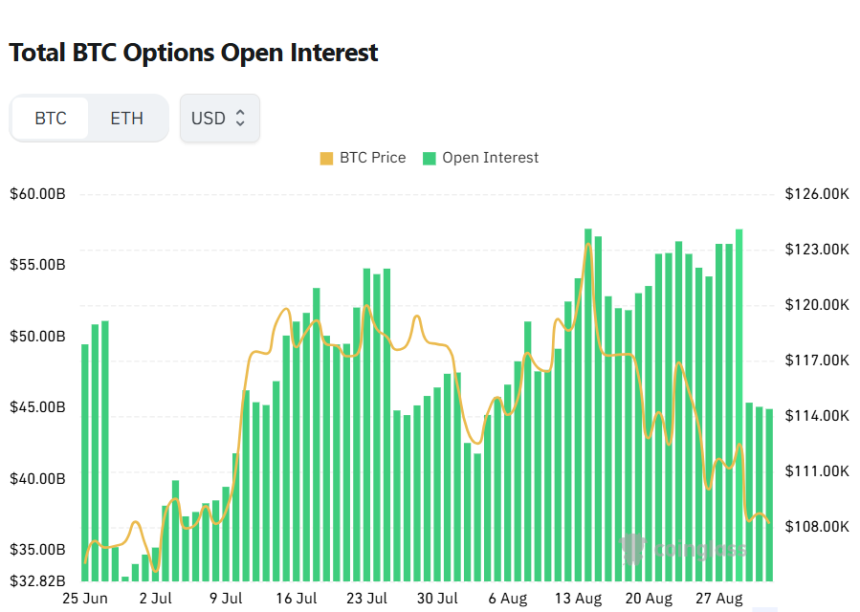The image size is (860, 612).
Task: Click the $60.00B left axis label
Action: pyautogui.click(x=38, y=194)
